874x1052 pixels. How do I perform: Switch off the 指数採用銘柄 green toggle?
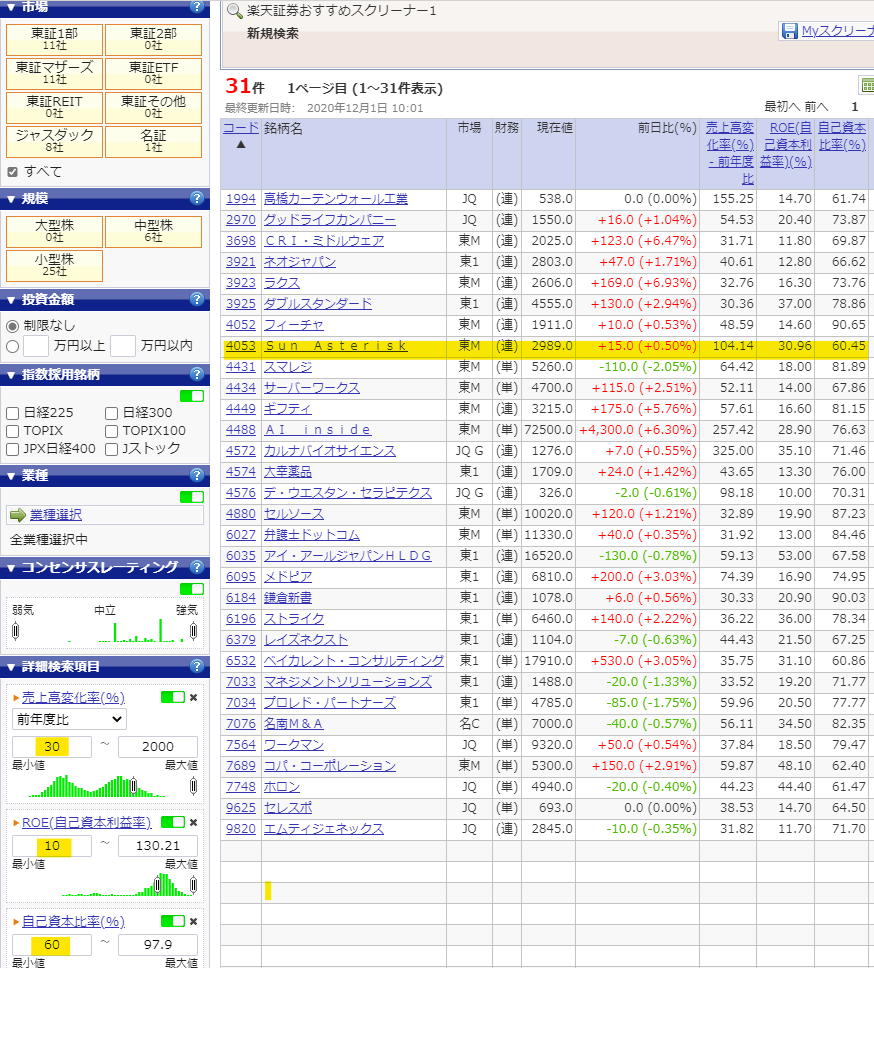pyautogui.click(x=192, y=396)
